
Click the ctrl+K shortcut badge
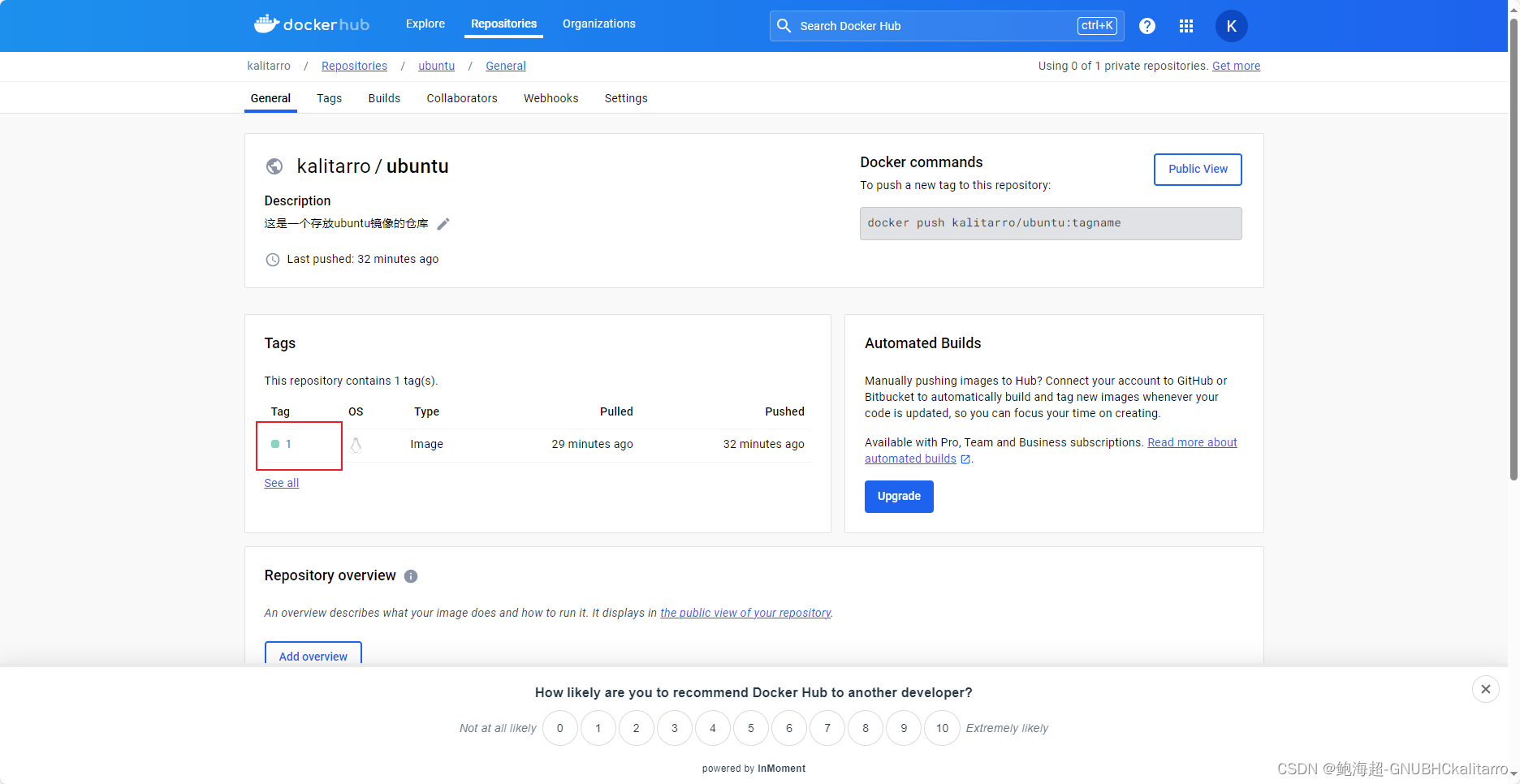[x=1097, y=26]
